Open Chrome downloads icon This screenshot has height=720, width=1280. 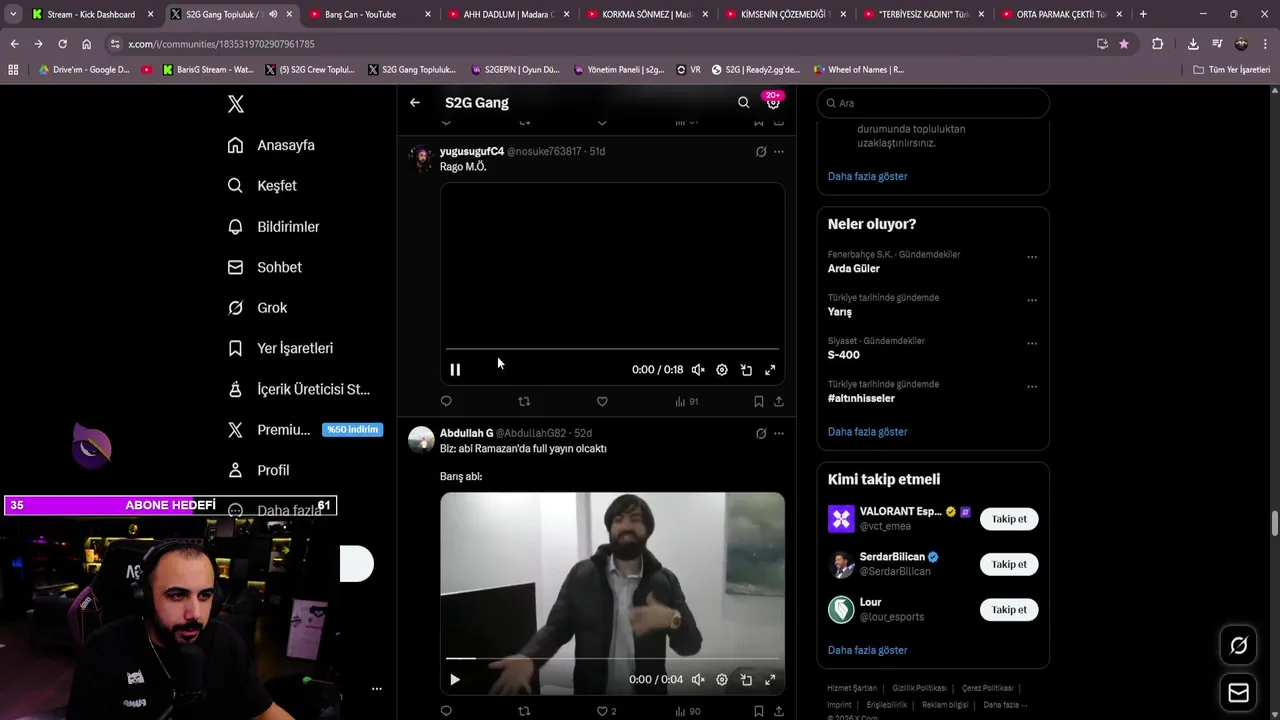(x=1193, y=44)
